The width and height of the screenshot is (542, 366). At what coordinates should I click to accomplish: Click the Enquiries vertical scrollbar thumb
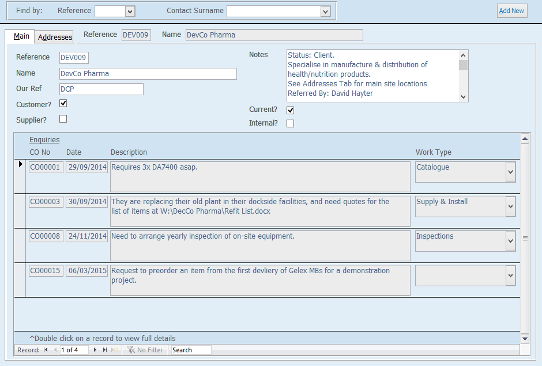click(x=525, y=238)
